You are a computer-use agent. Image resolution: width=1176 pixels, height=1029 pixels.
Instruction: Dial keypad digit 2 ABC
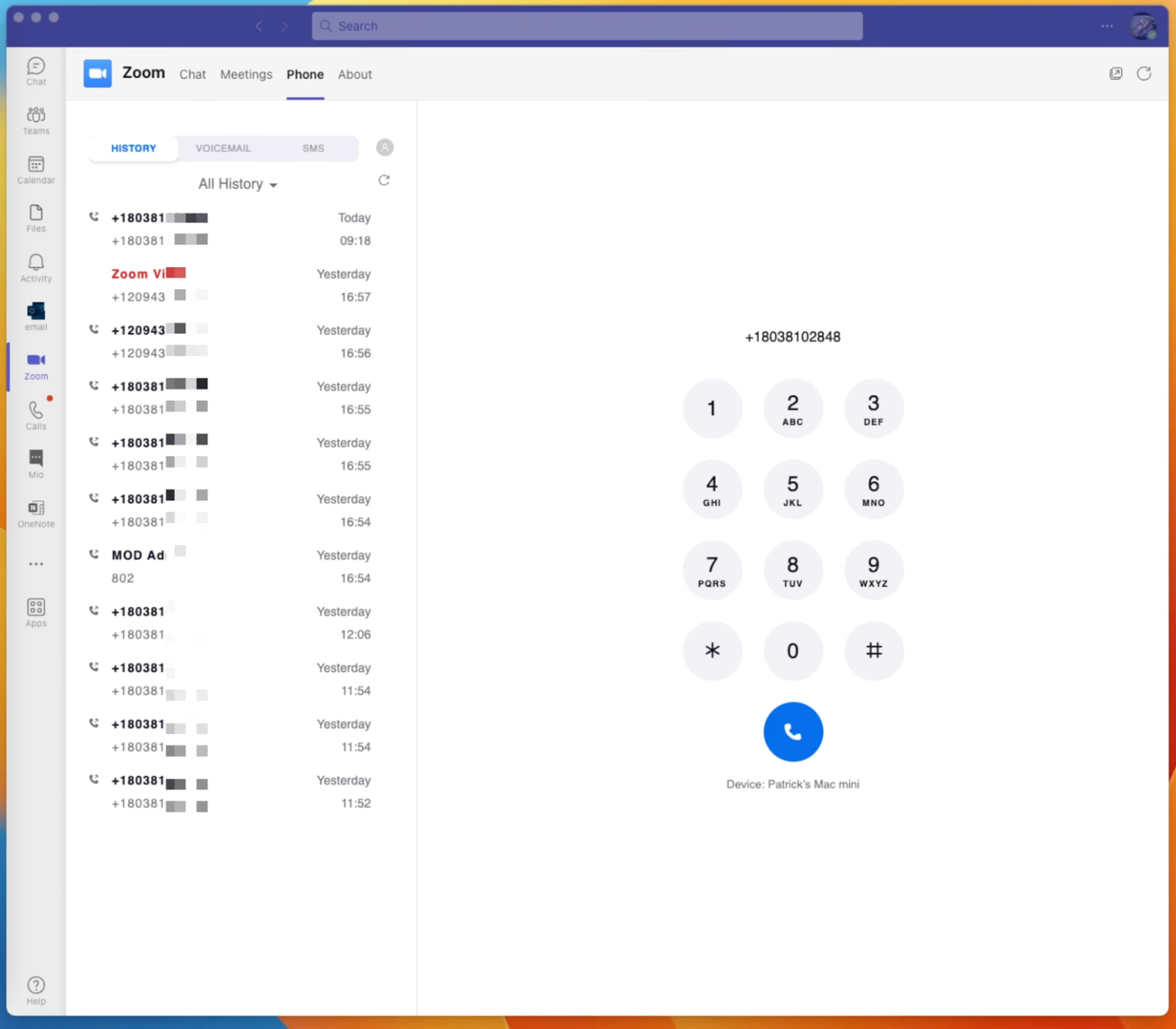pyautogui.click(x=793, y=408)
